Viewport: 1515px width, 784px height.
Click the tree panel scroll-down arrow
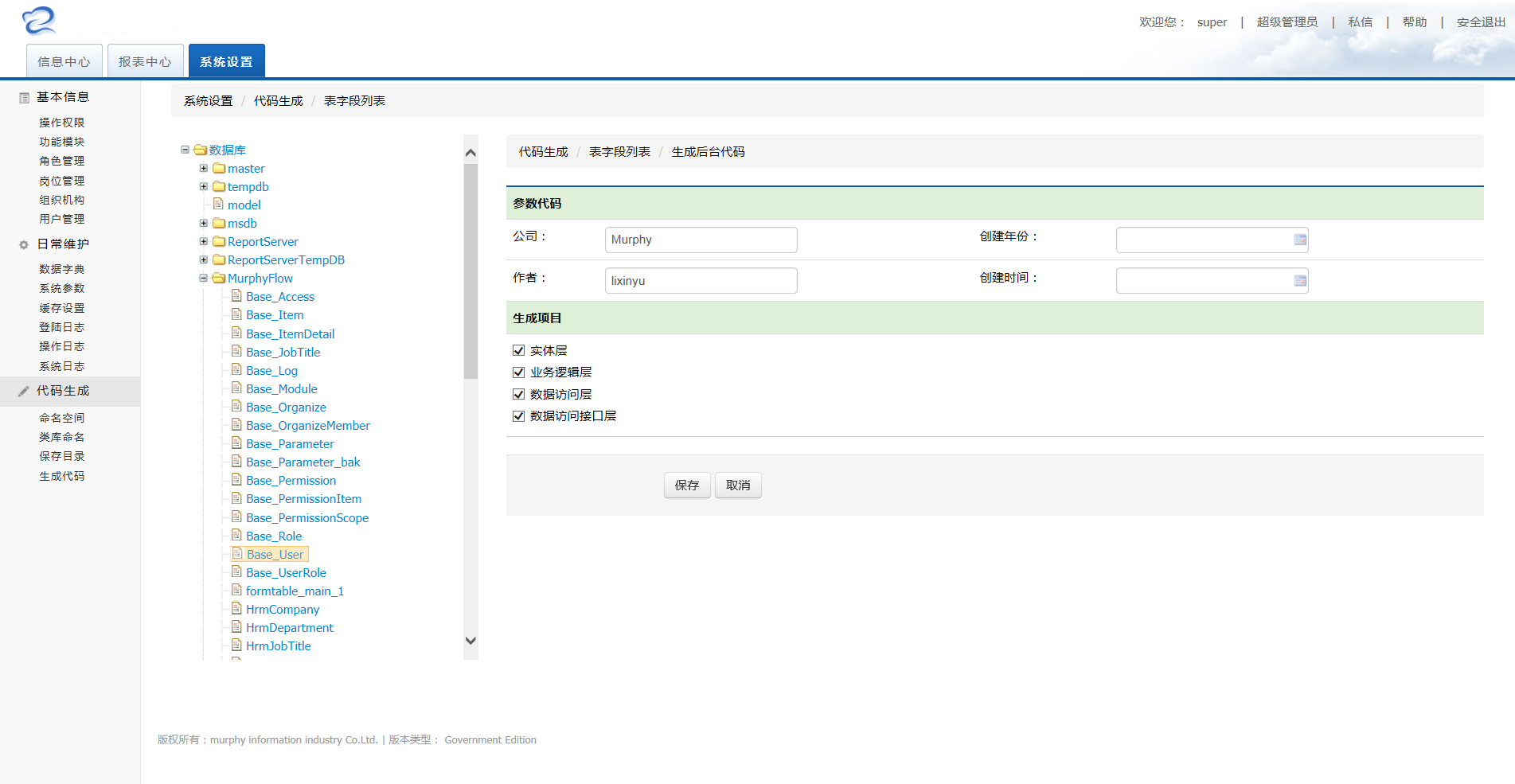[x=471, y=641]
